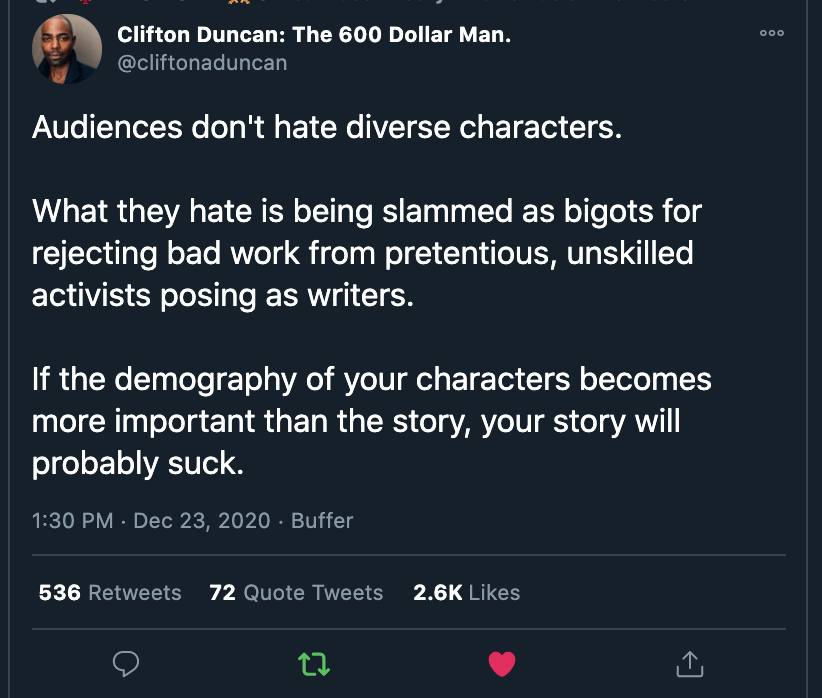See who liked the tweet via 2.6K Likes
822x698 pixels.
(x=467, y=592)
